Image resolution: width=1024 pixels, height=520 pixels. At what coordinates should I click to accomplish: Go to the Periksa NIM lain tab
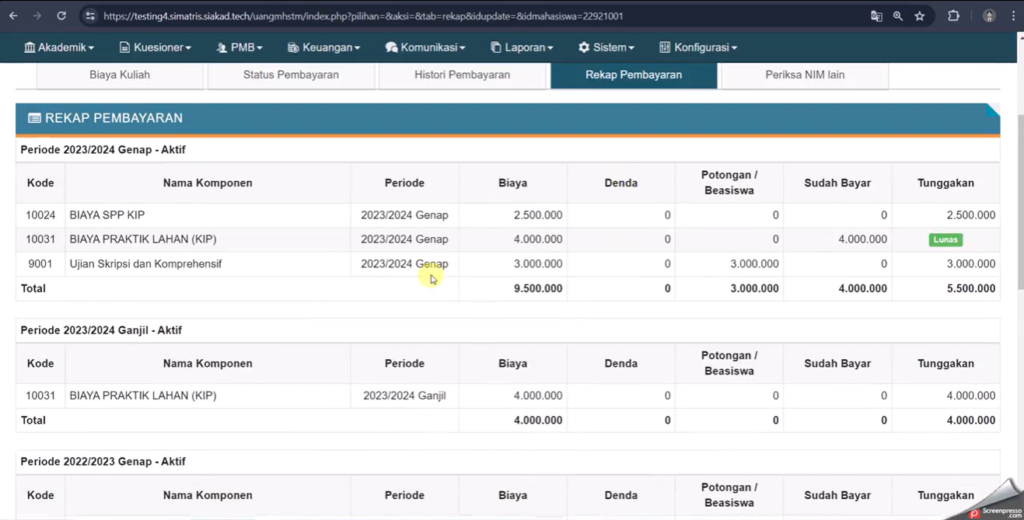coord(805,75)
